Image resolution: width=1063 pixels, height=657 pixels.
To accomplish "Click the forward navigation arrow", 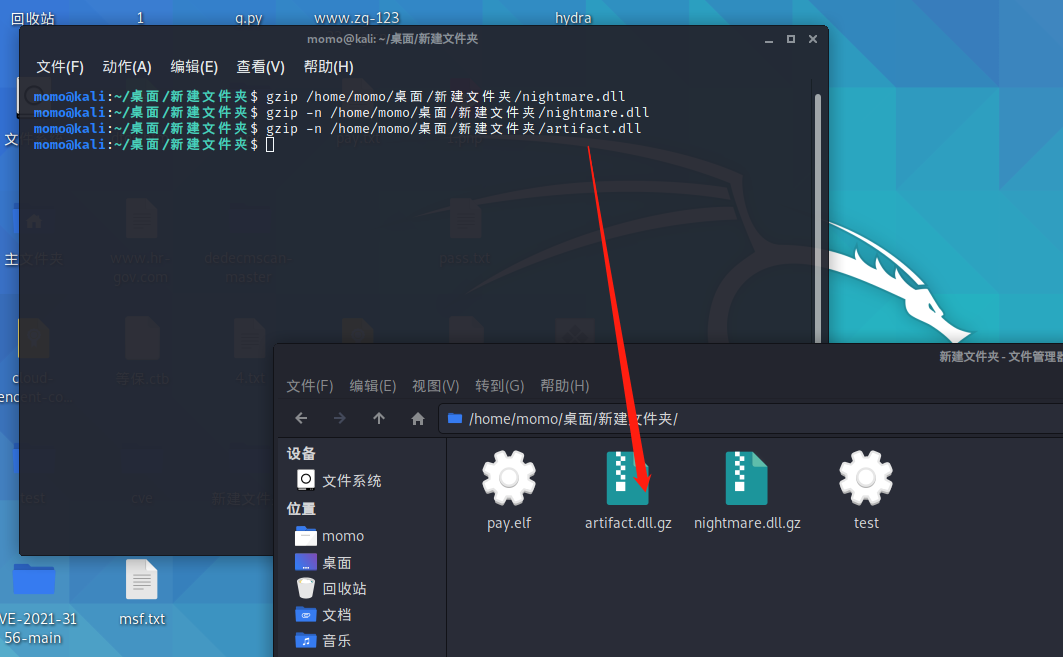I will [x=339, y=418].
